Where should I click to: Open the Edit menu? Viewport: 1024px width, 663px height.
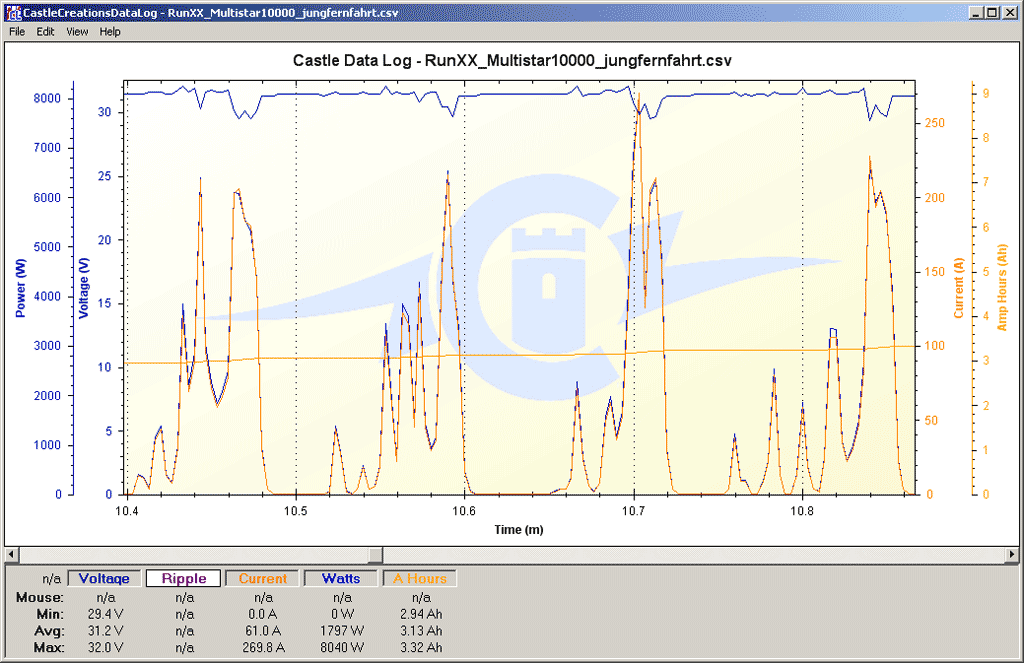45,31
